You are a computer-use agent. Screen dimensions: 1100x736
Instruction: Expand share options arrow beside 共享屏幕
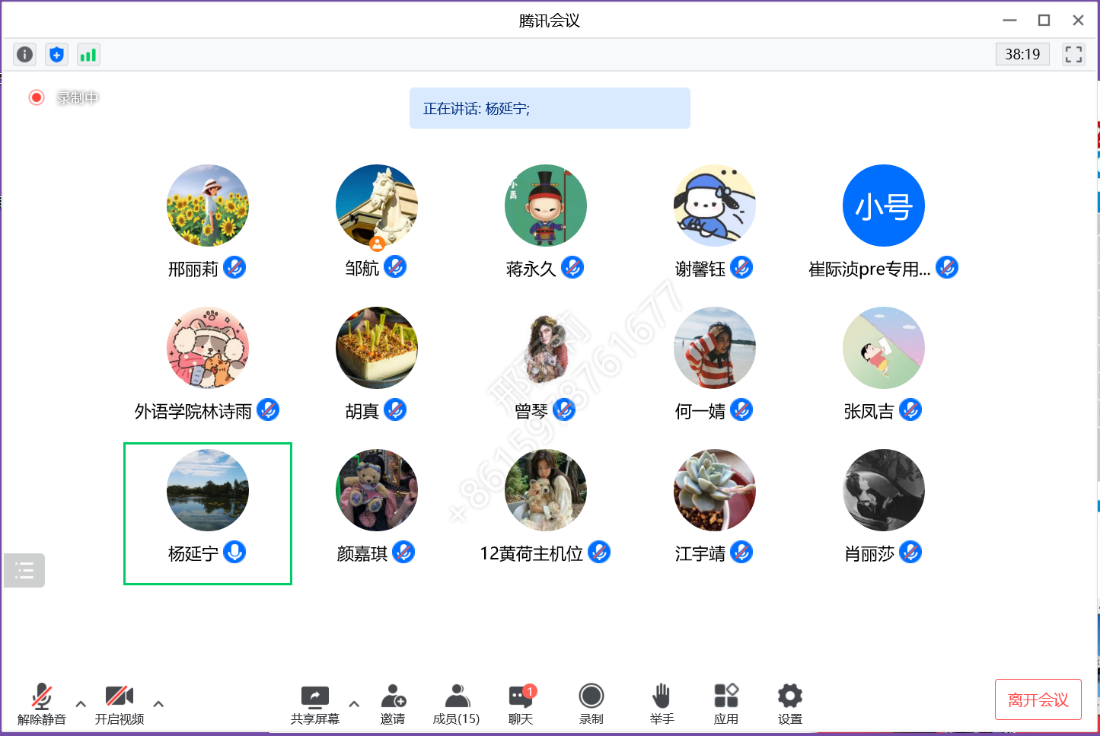353,704
